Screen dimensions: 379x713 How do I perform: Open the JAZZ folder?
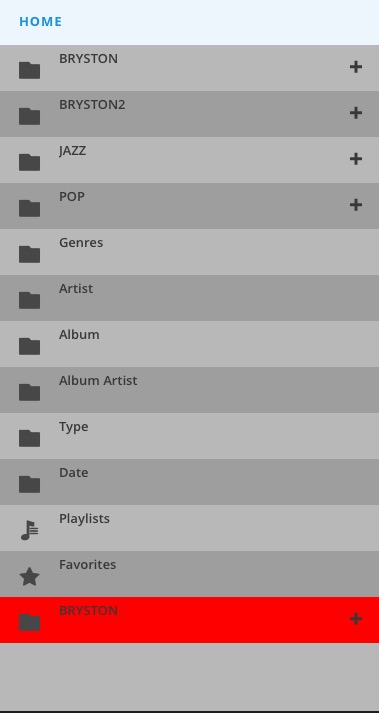click(x=189, y=160)
